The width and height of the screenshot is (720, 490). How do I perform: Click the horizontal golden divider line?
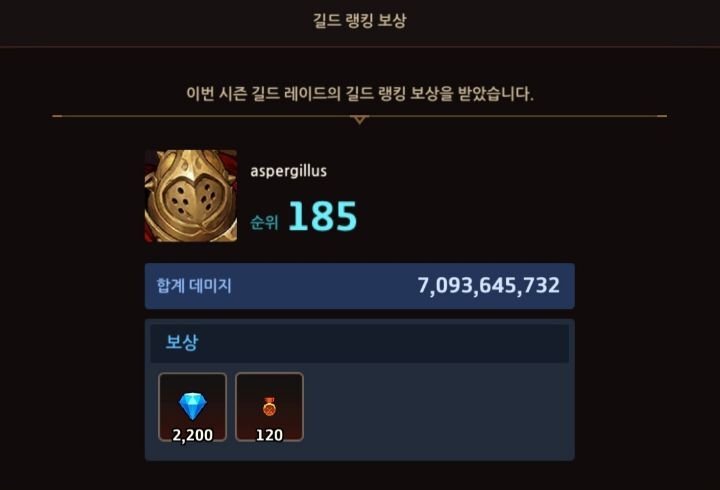[x=360, y=116]
